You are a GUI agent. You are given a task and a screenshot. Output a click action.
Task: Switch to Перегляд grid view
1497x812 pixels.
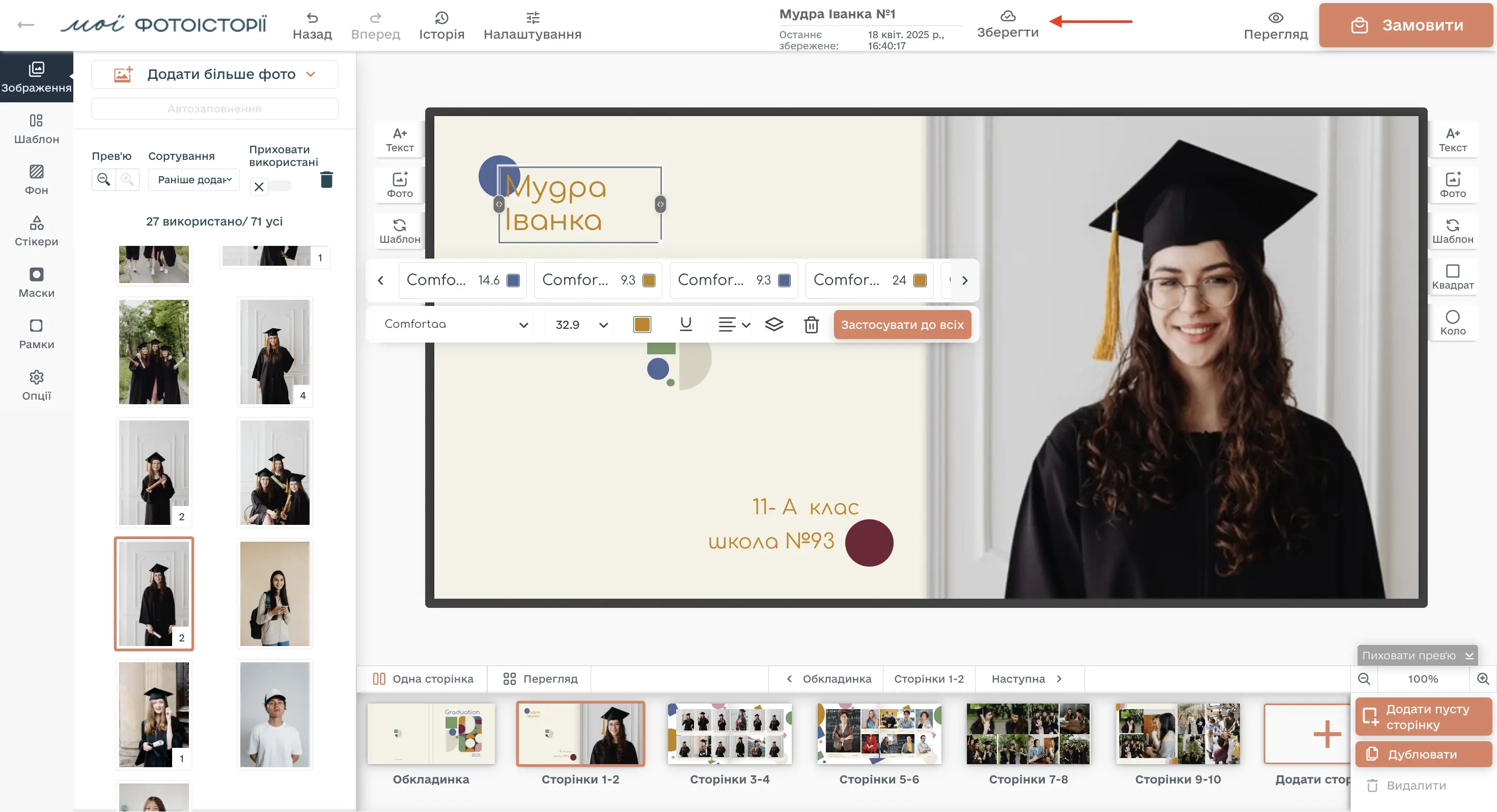(x=540, y=679)
